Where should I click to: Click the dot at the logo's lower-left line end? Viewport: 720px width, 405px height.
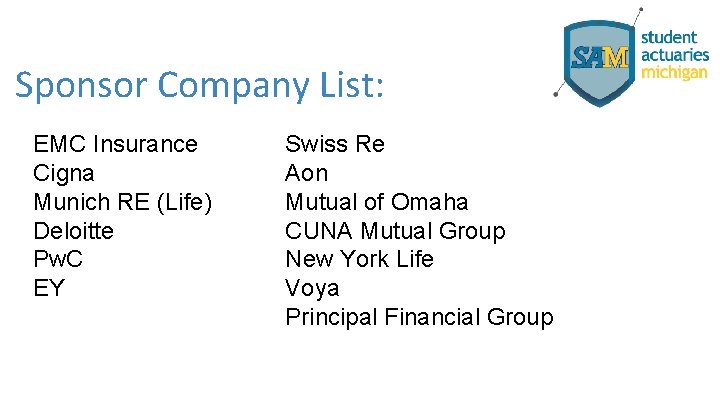coord(556,94)
